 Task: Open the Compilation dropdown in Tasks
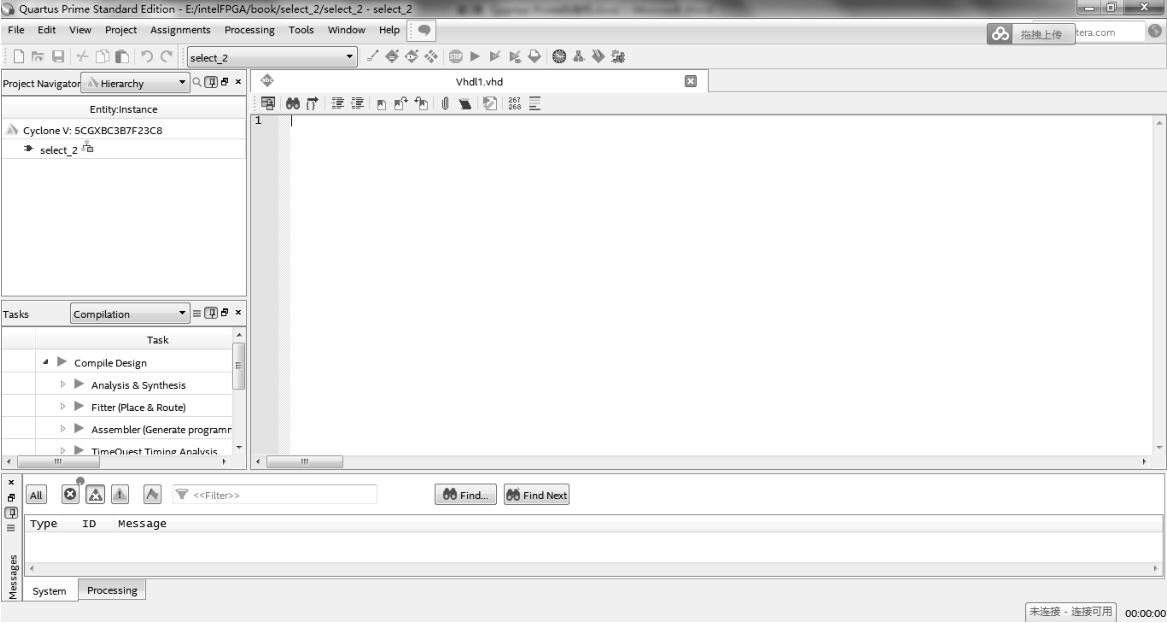pyautogui.click(x=130, y=314)
